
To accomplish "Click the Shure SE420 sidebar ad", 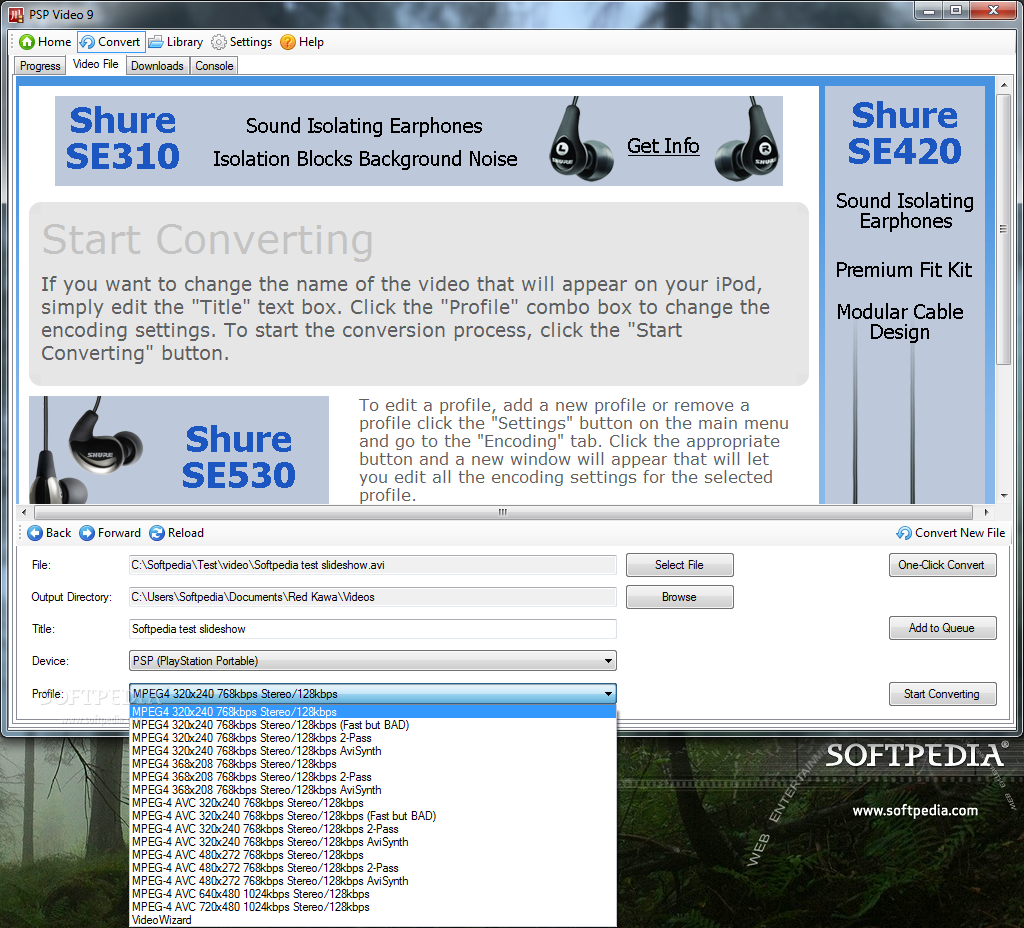I will 904,295.
